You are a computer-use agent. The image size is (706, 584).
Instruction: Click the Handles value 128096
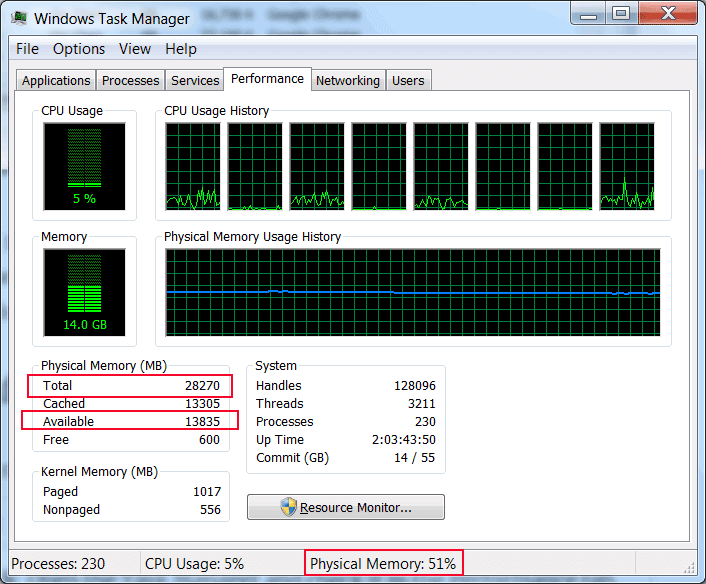(x=415, y=386)
